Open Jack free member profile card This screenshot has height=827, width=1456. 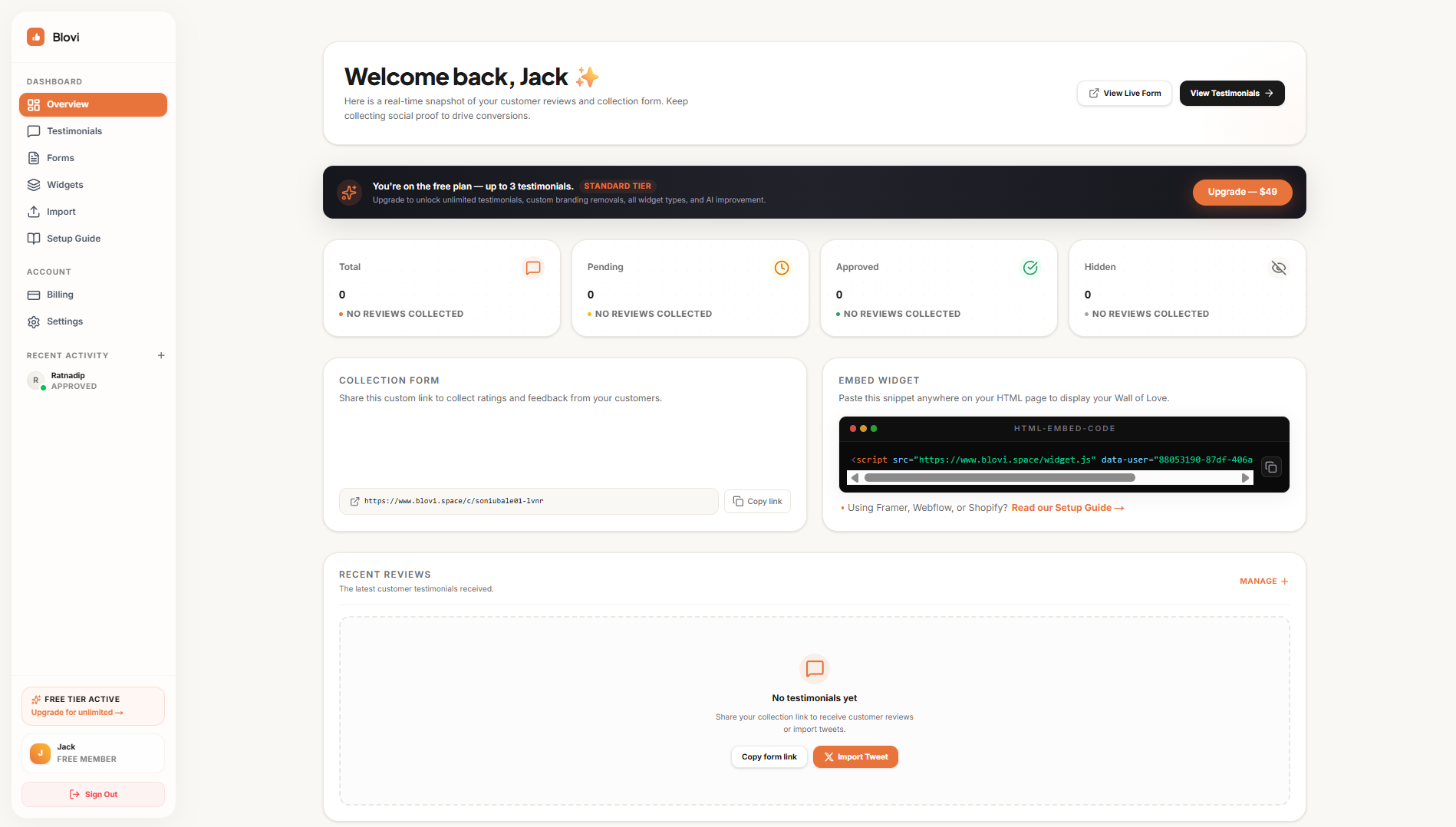pos(93,753)
